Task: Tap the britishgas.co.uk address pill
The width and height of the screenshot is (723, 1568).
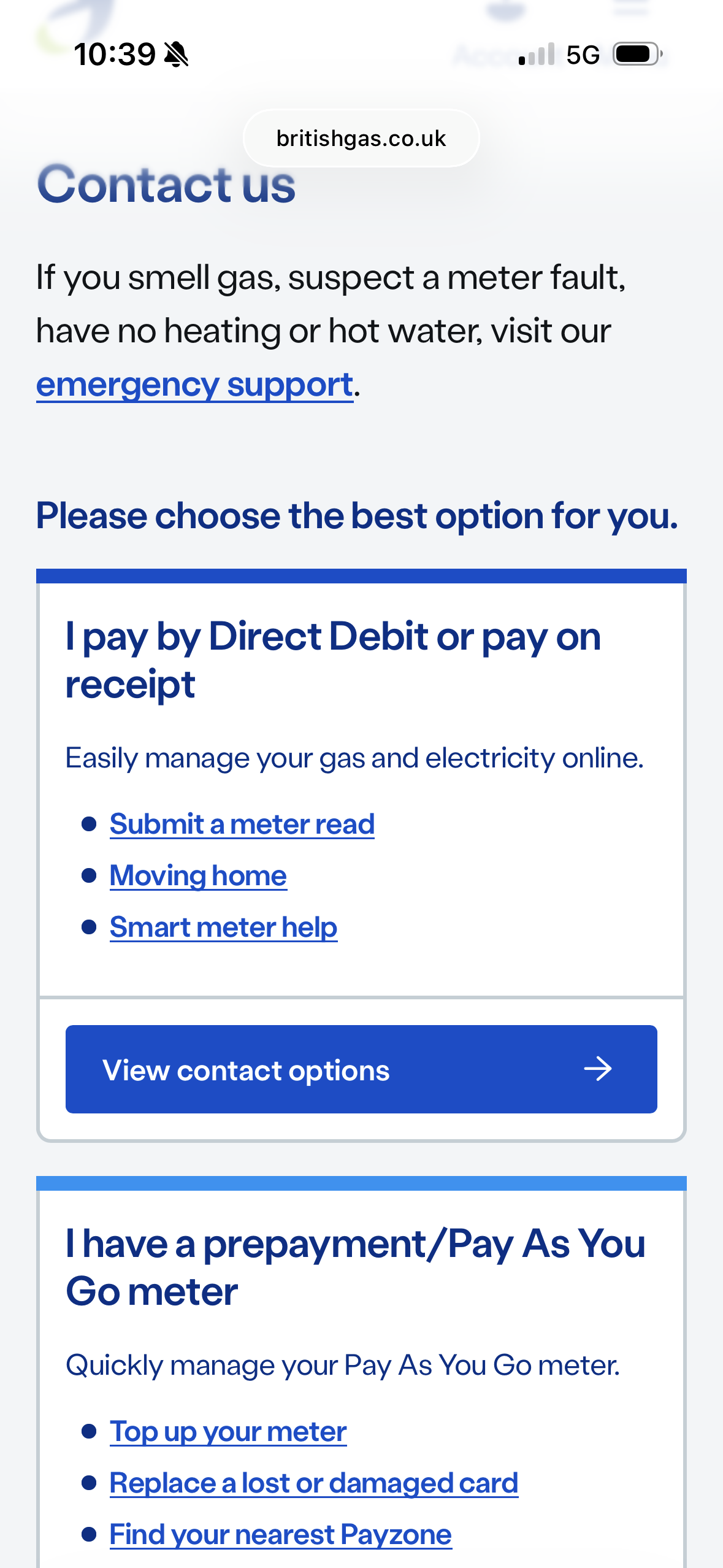Action: [x=361, y=139]
